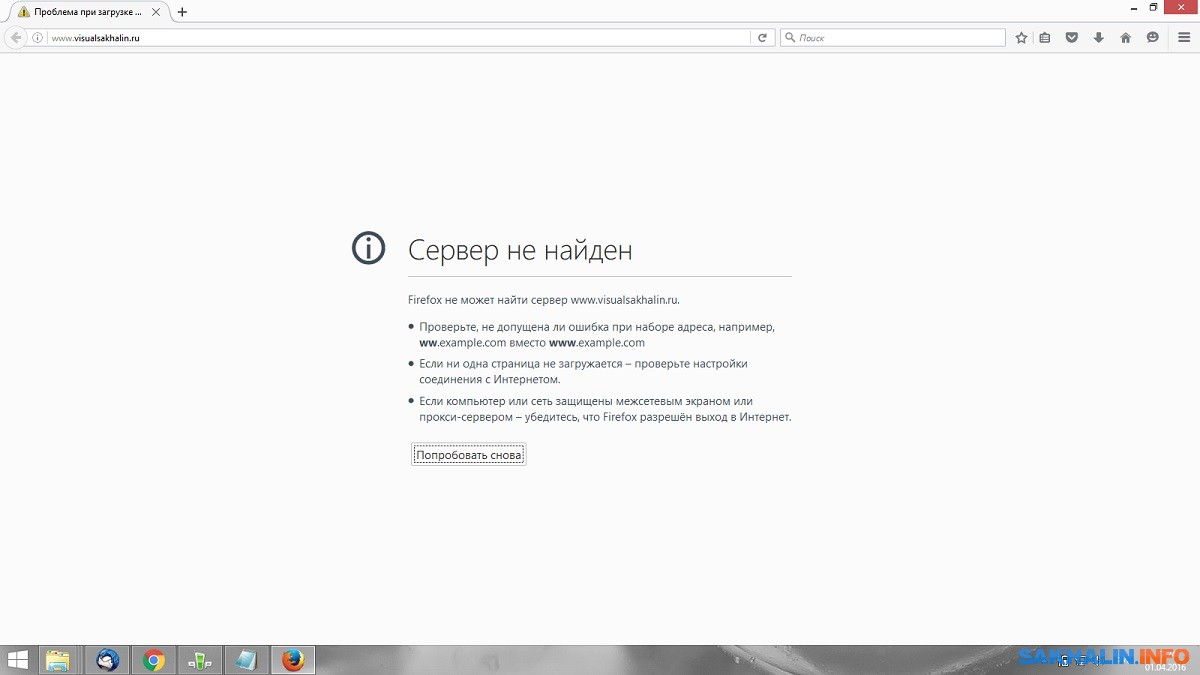Launch File Explorer from the taskbar
The width and height of the screenshot is (1200, 675).
(x=59, y=660)
